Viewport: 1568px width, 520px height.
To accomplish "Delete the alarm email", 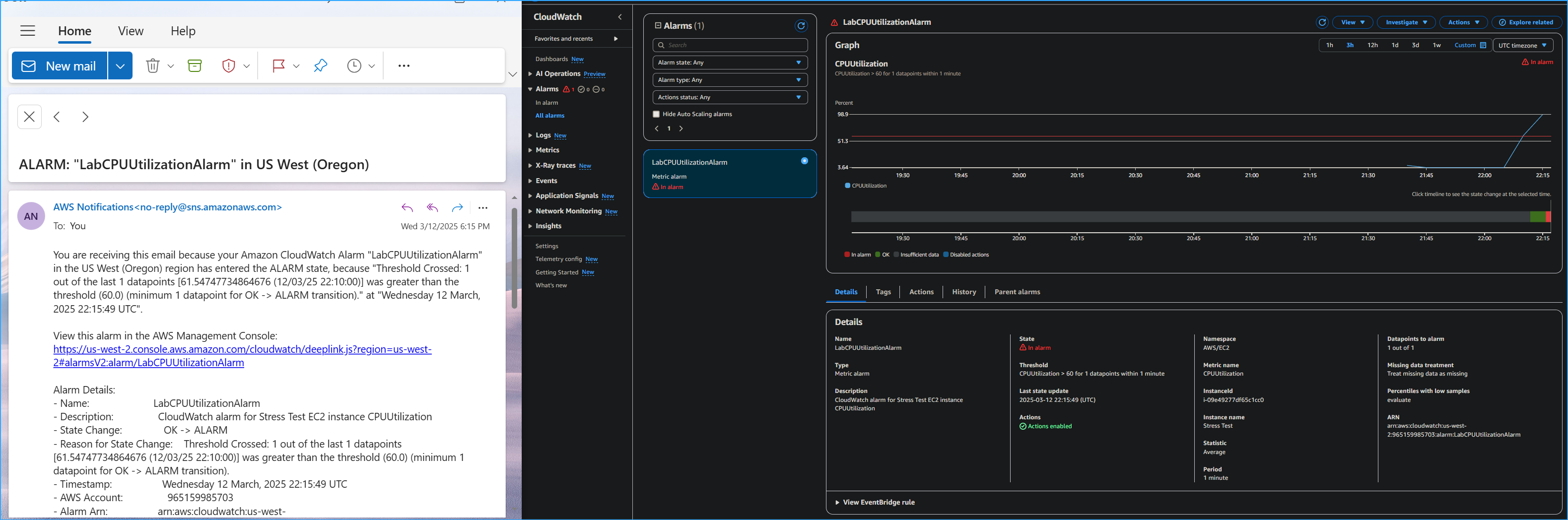I will tap(152, 65).
